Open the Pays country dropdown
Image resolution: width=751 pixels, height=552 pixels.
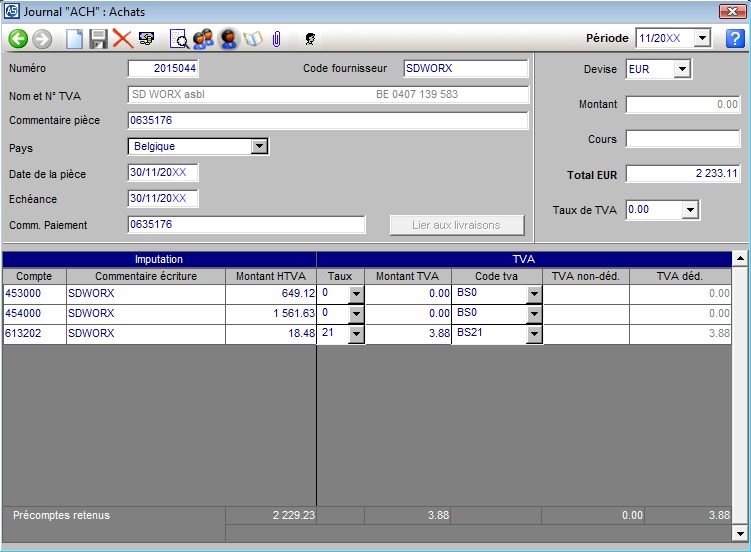click(x=259, y=146)
